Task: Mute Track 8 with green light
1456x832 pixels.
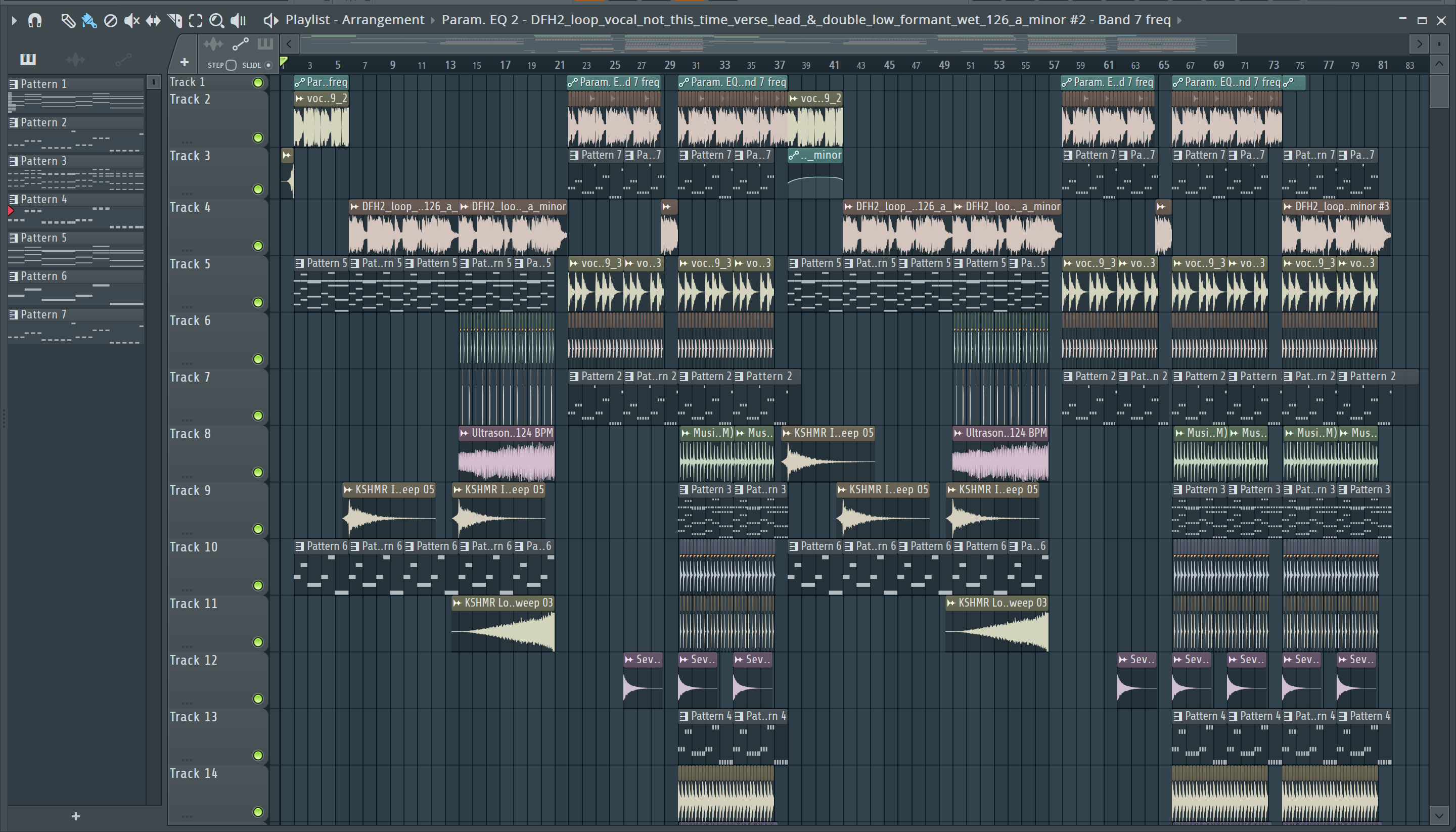Action: pyautogui.click(x=258, y=472)
